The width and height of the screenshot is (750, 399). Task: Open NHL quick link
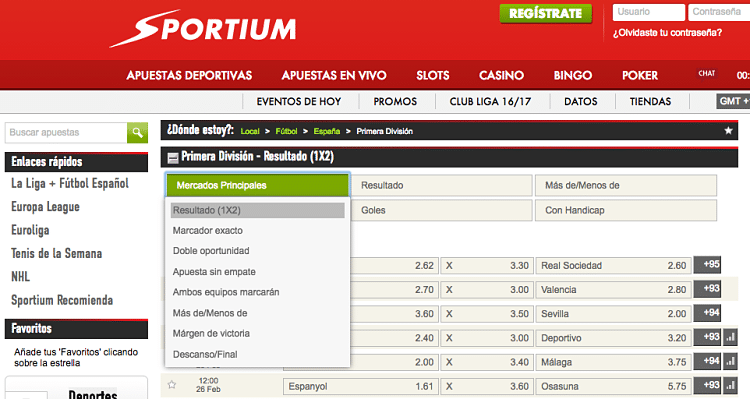[x=21, y=277]
